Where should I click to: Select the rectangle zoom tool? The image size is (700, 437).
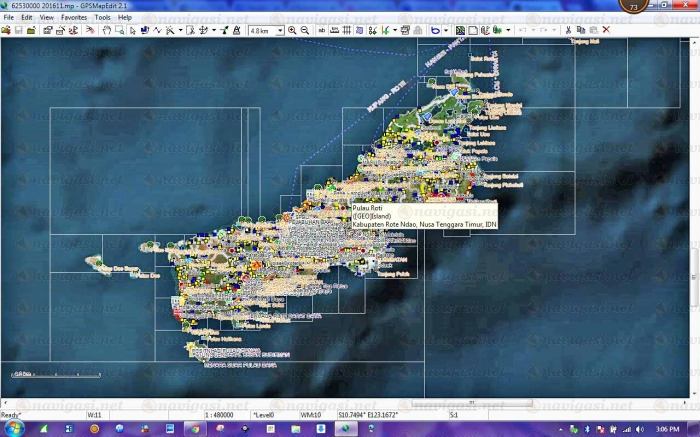119,30
